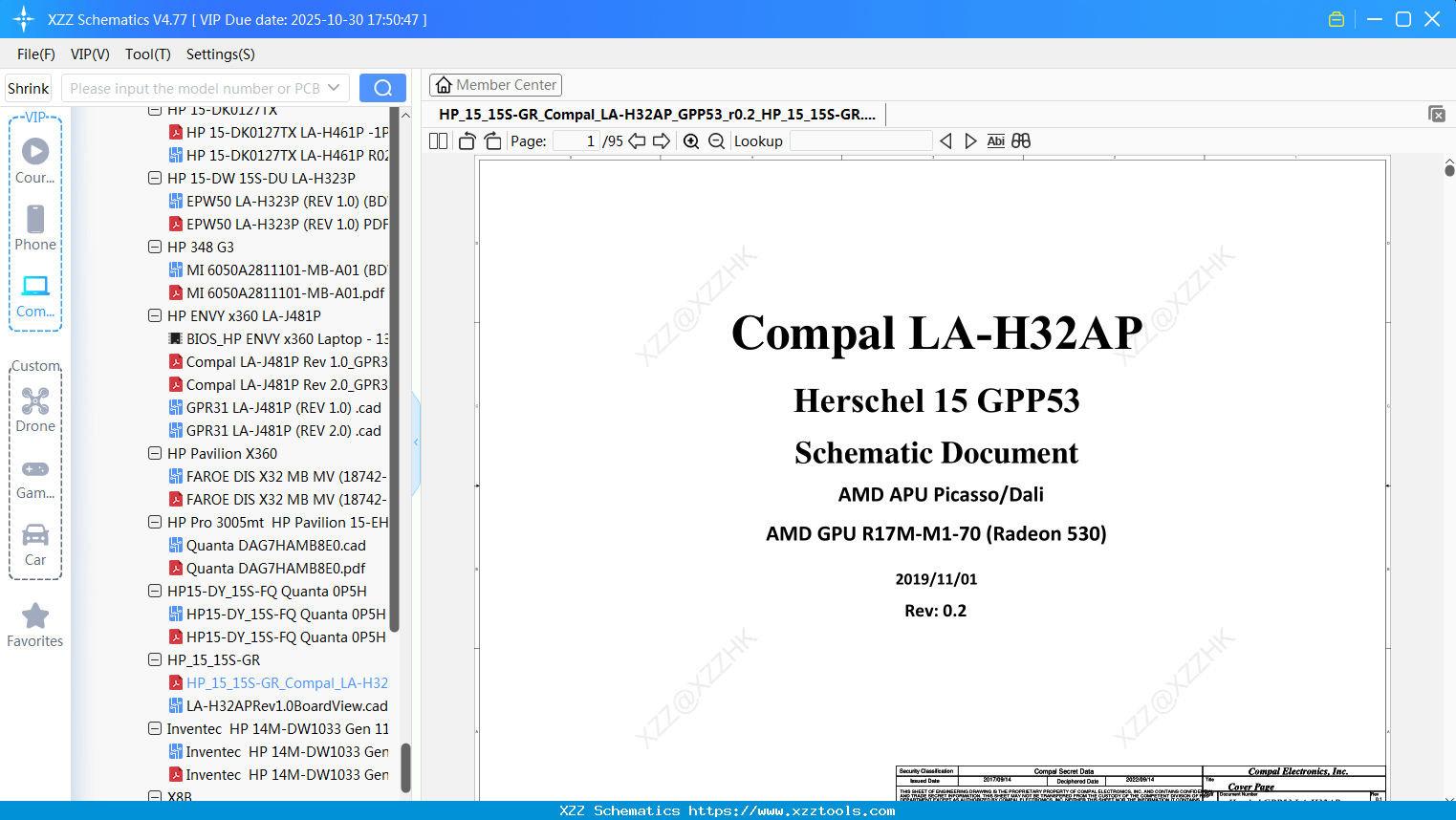Rotate page counterclockwise

tap(467, 140)
